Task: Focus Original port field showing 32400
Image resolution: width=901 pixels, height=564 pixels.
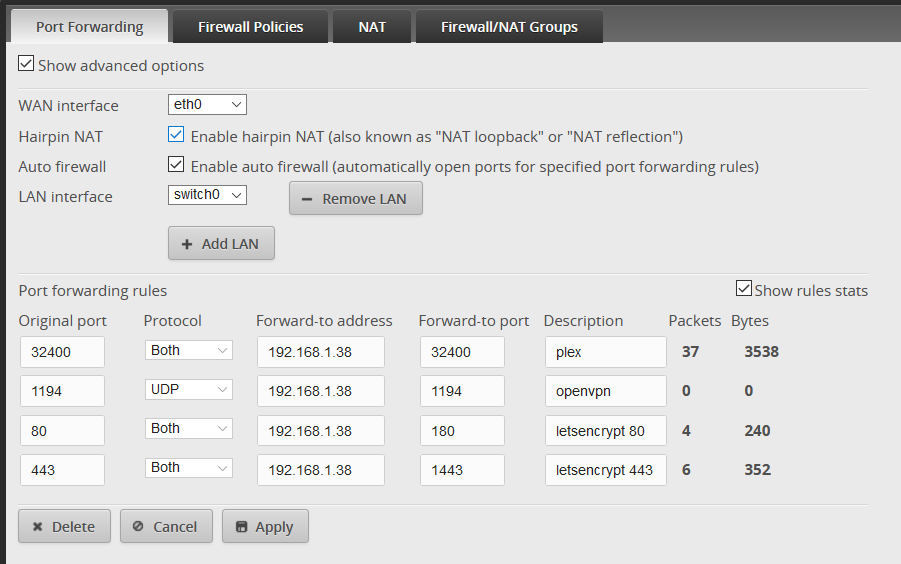Action: 62,352
